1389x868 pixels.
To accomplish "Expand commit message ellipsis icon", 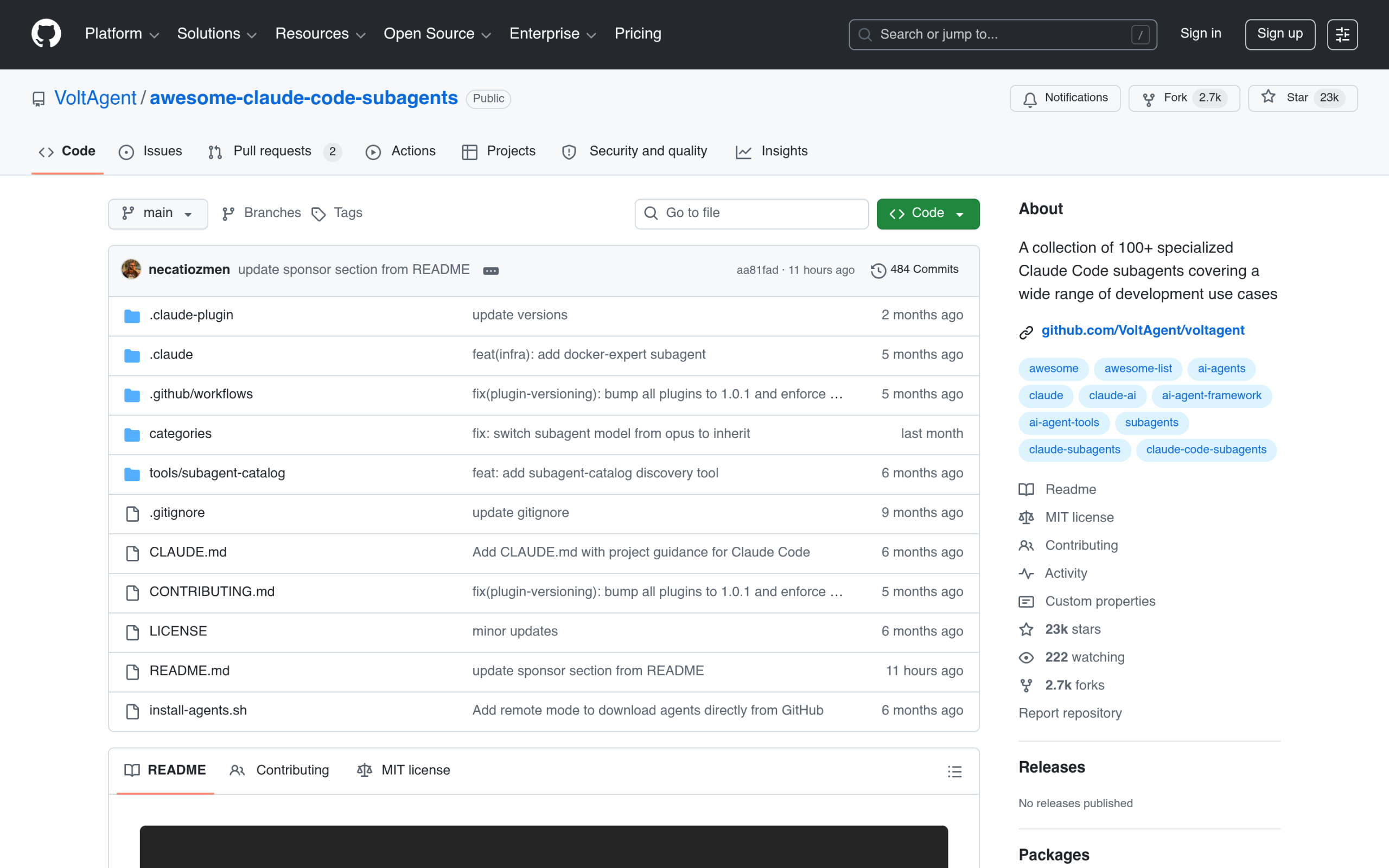I will pyautogui.click(x=490, y=270).
